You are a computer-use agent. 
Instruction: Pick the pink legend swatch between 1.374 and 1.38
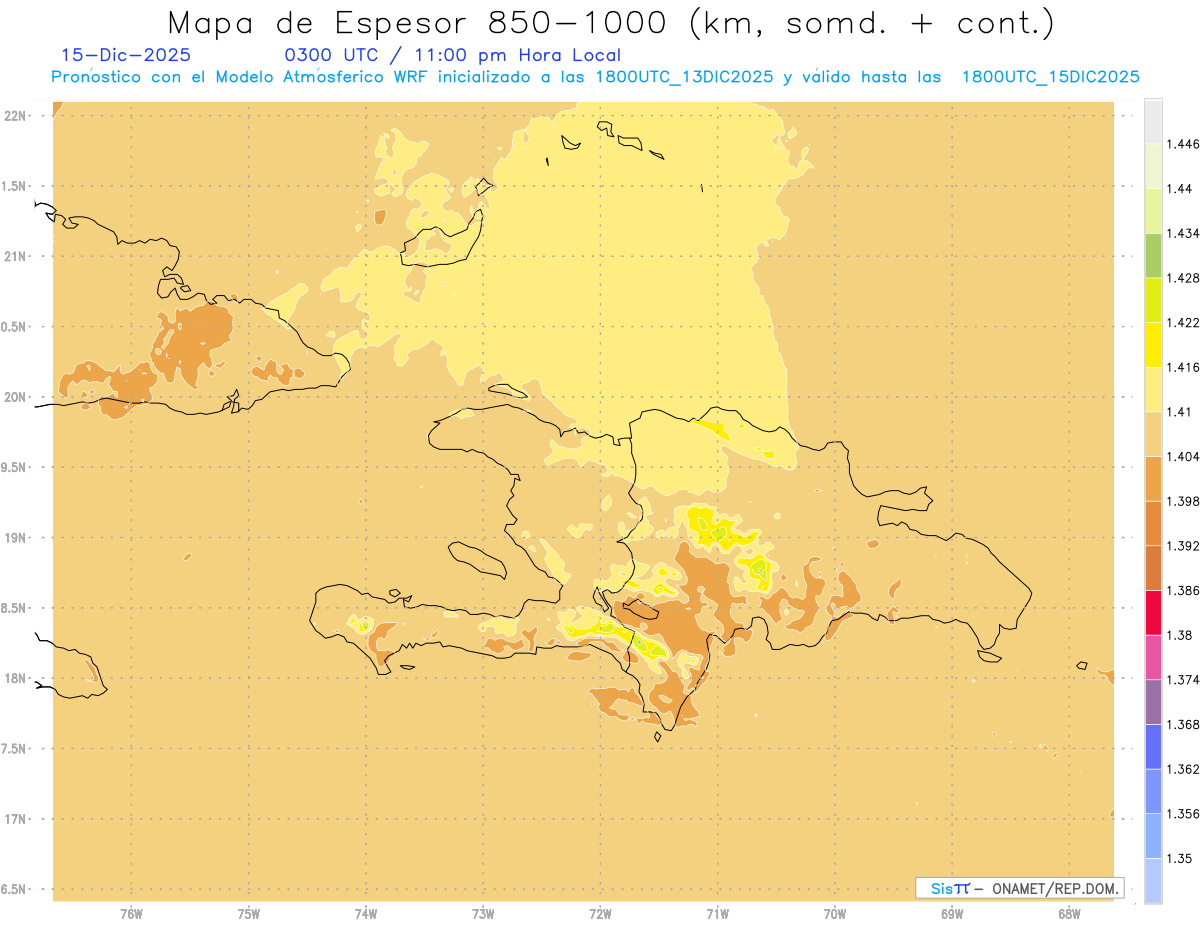click(x=1153, y=657)
